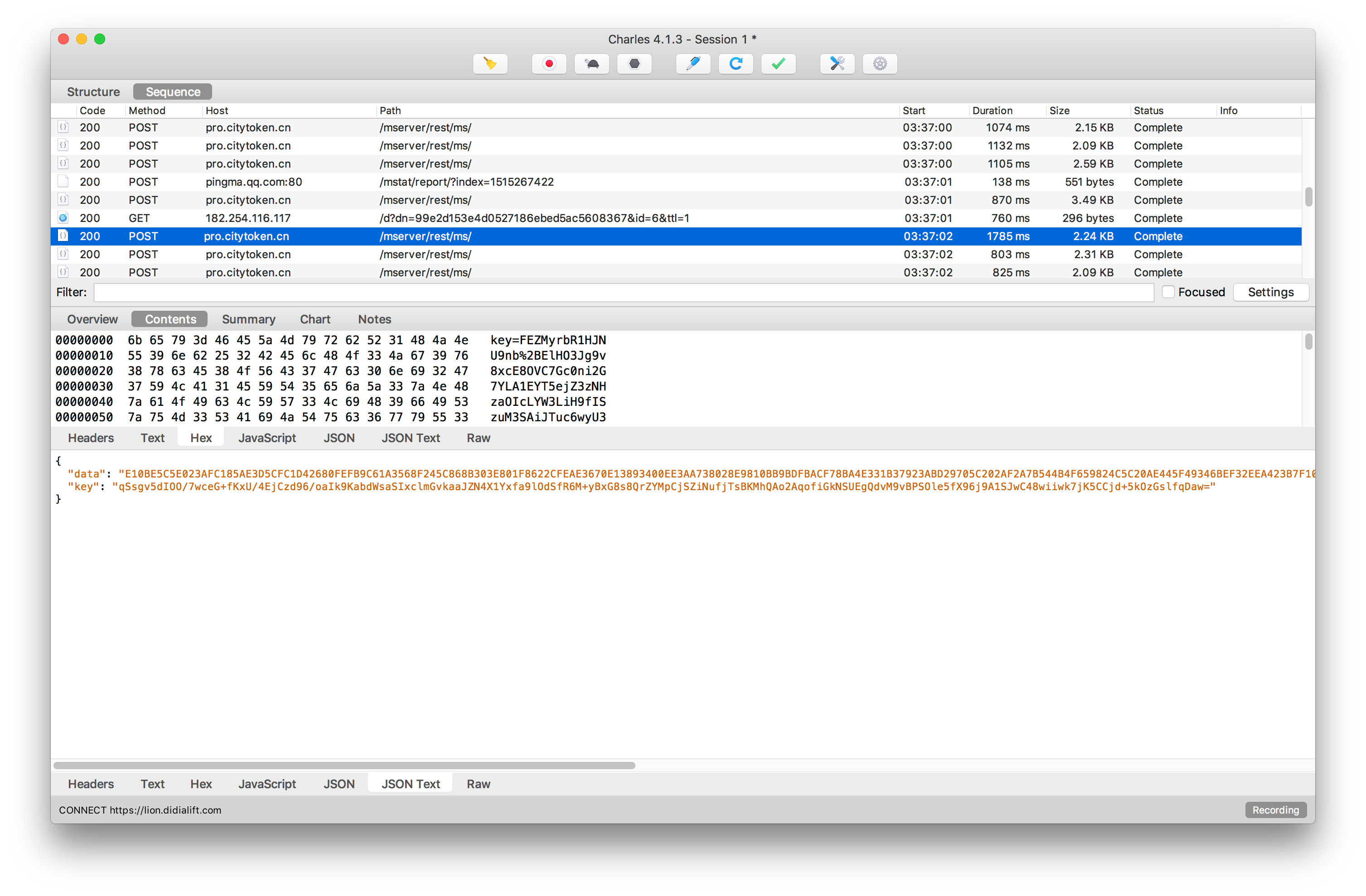
Task: Open the Tools wrench icon
Action: click(837, 64)
